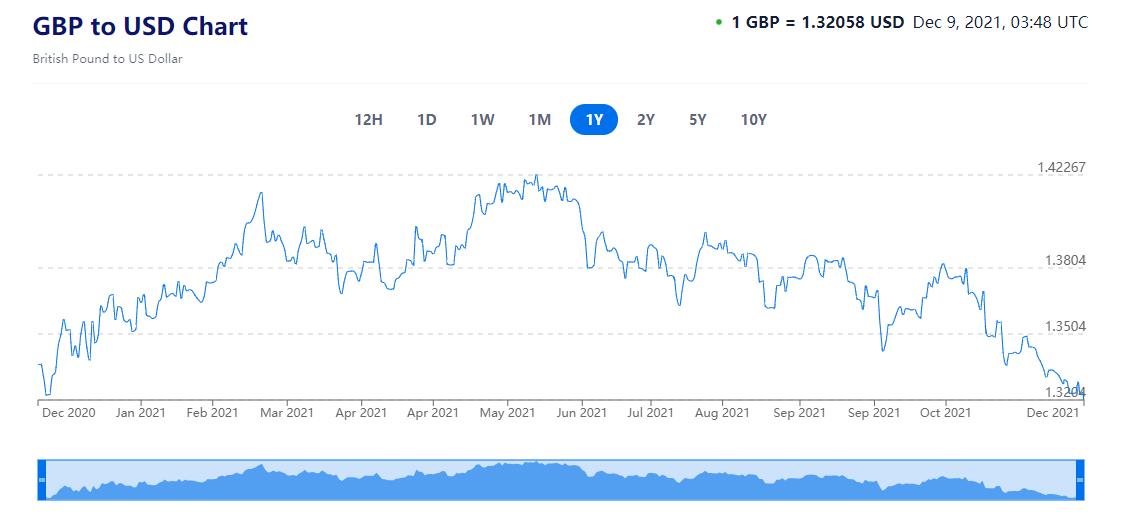Click the May 2021 x-axis label

coord(507,412)
